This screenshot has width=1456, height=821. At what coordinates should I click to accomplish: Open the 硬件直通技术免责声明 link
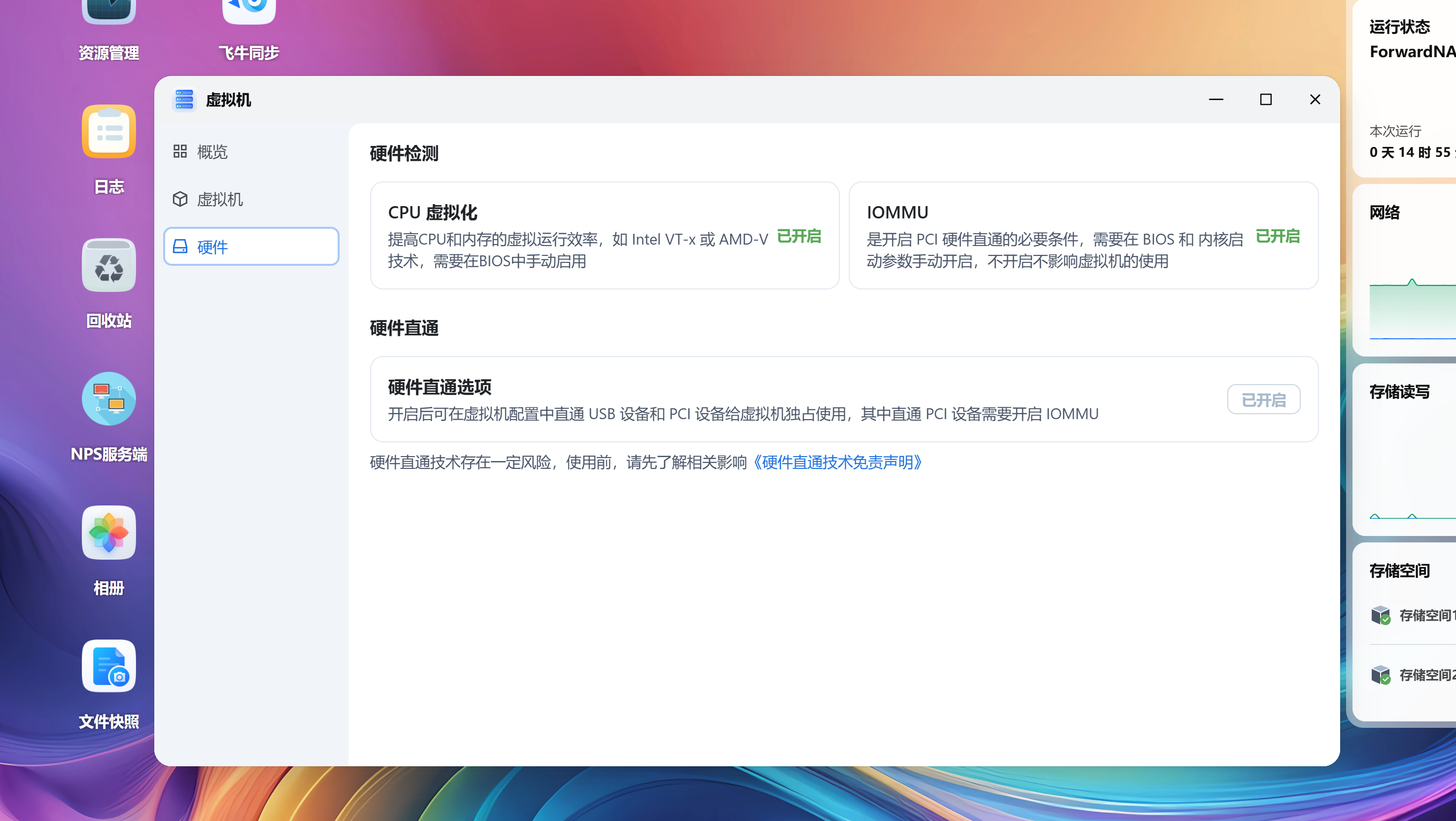(839, 462)
